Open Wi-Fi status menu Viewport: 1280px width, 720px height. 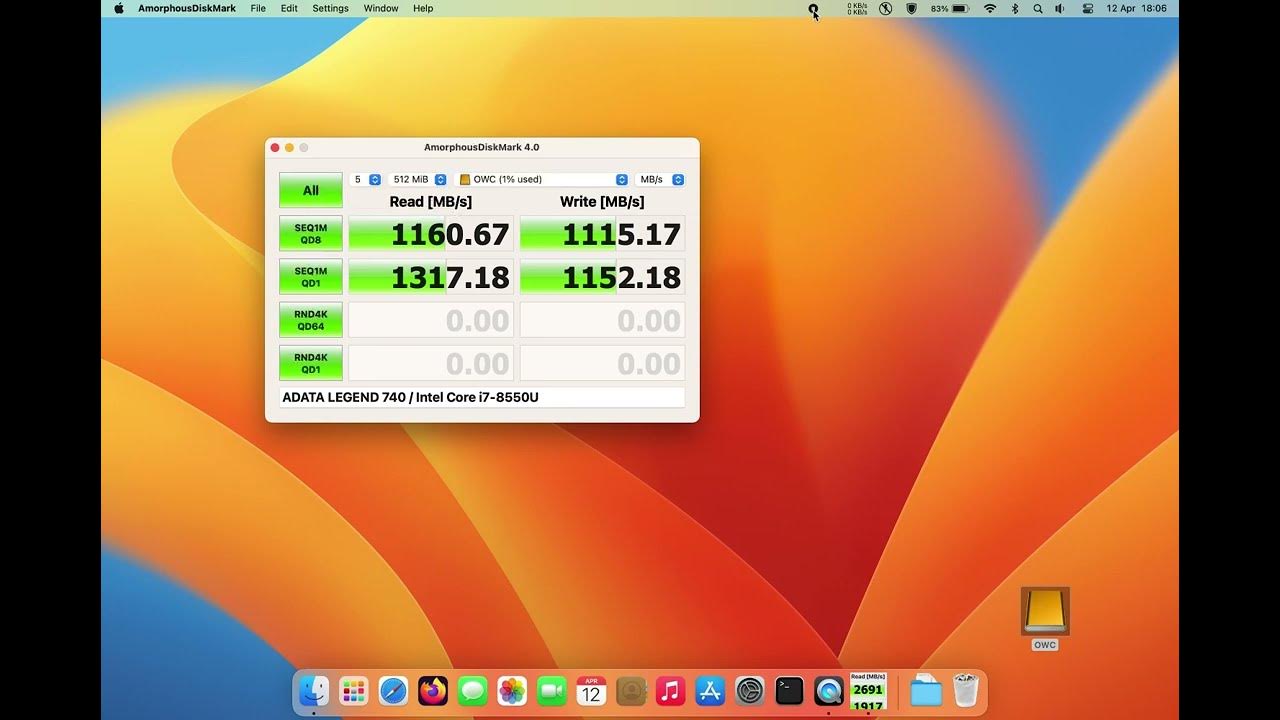click(x=990, y=8)
